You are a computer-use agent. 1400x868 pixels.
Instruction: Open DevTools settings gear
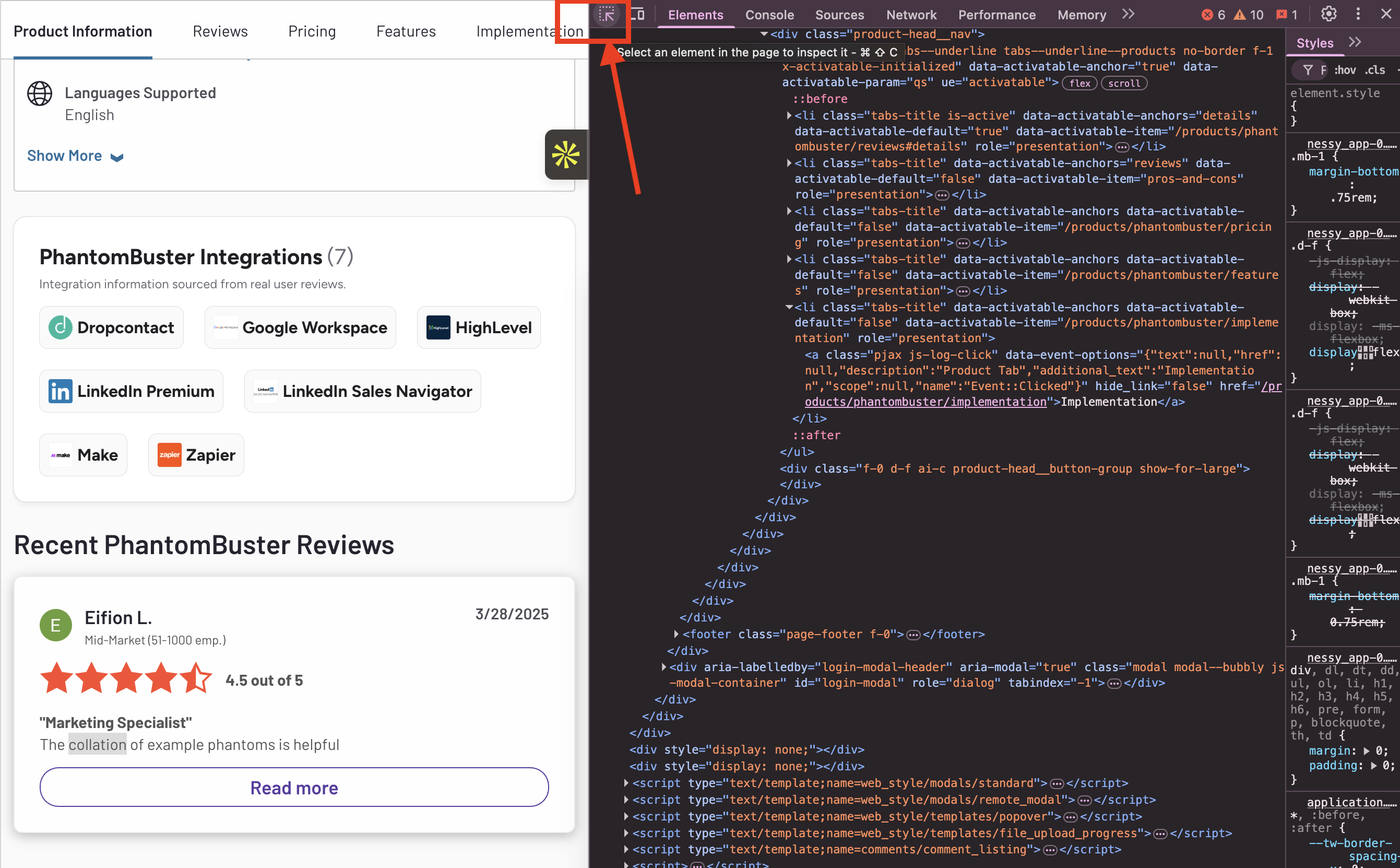(1328, 14)
